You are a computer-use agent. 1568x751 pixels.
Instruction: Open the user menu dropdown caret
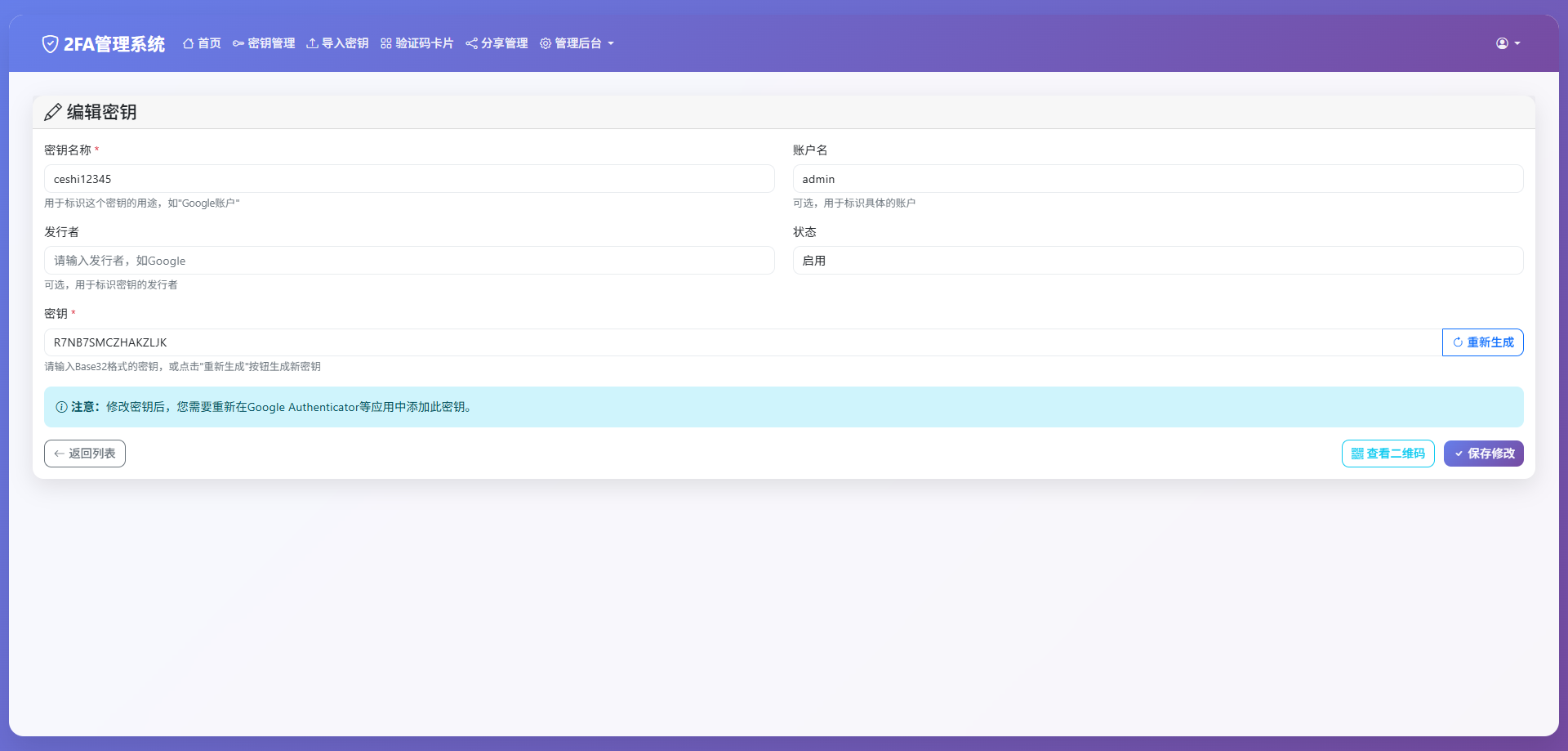pyautogui.click(x=1517, y=43)
